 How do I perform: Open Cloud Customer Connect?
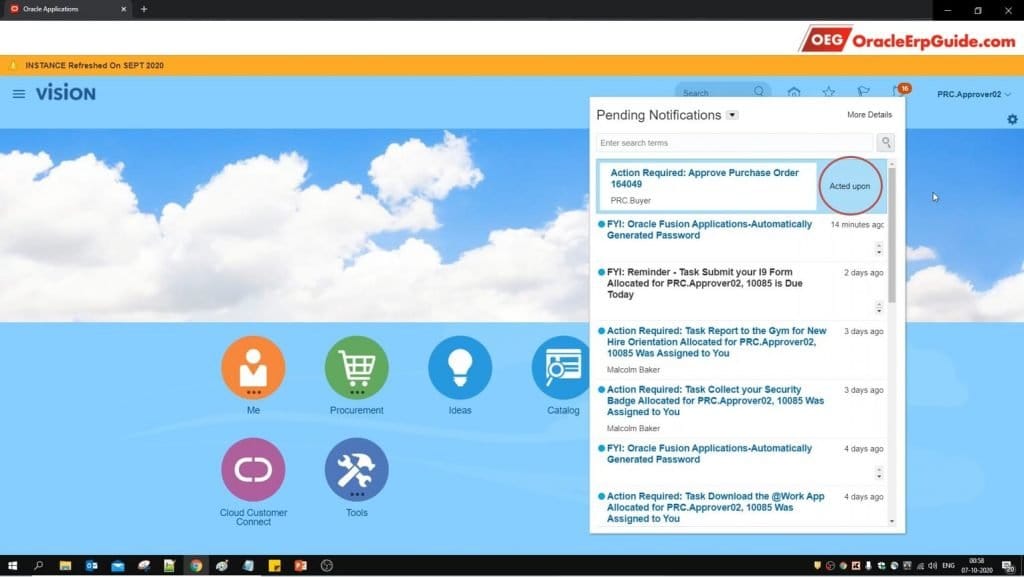coord(253,468)
